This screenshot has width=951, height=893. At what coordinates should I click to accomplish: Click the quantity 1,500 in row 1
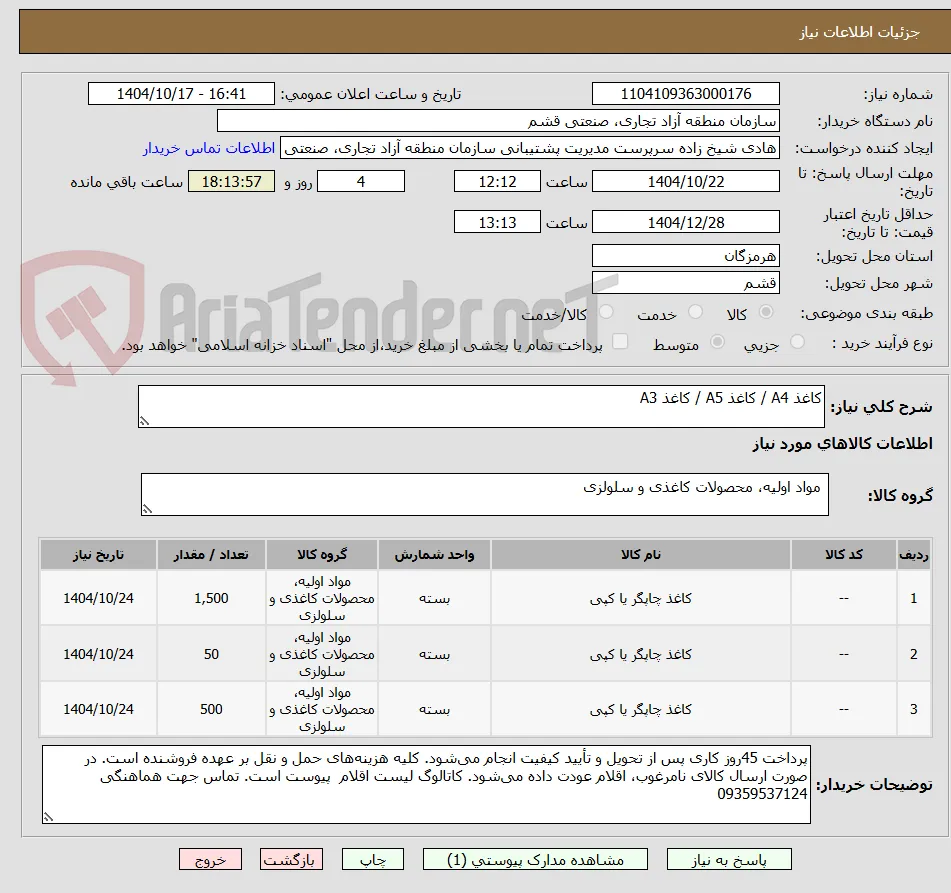tap(211, 598)
